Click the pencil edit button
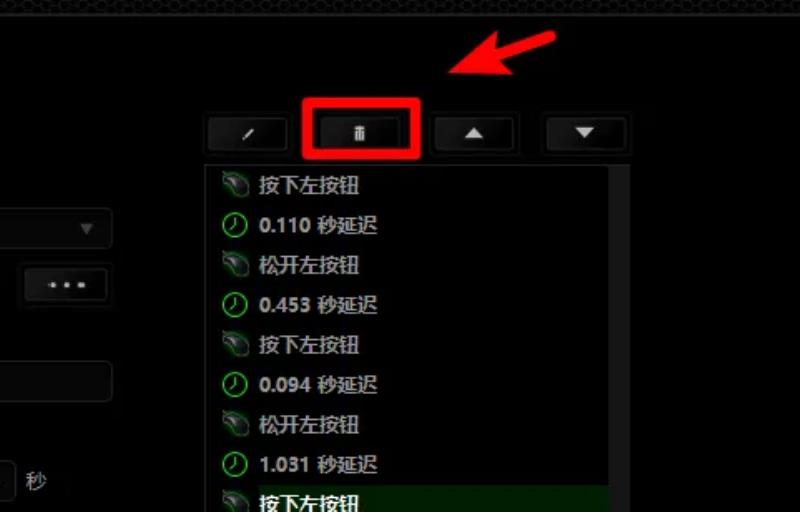 coord(247,134)
